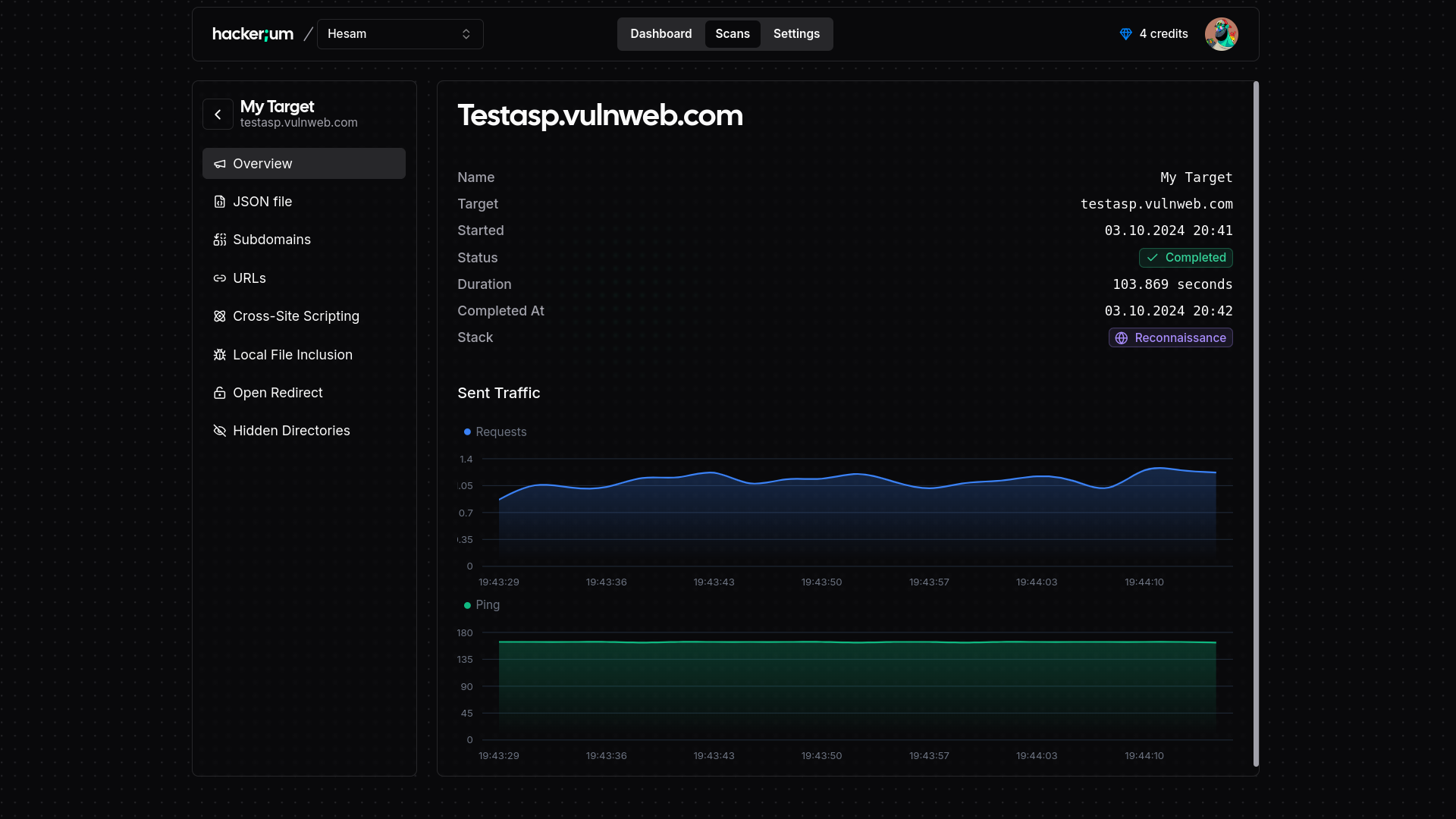Open the Reconnaissance stack badge
The image size is (1456, 819).
pyautogui.click(x=1170, y=337)
